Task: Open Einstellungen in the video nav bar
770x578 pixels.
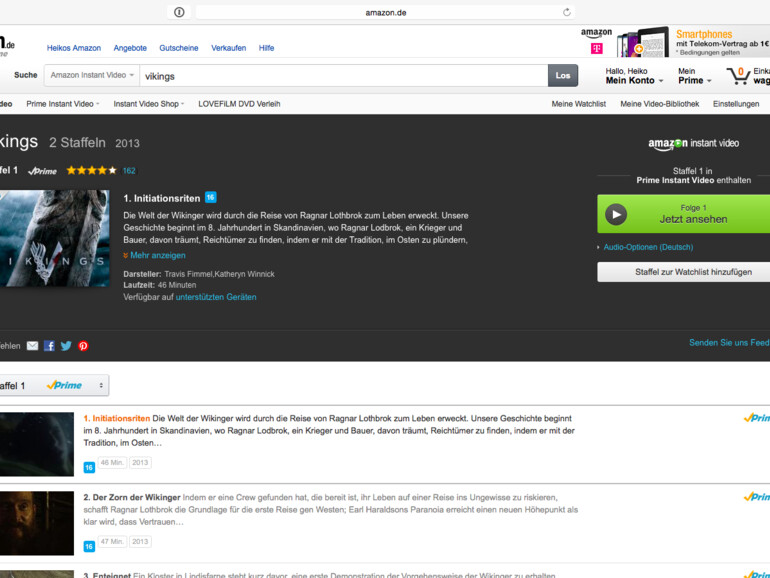Action: (736, 104)
